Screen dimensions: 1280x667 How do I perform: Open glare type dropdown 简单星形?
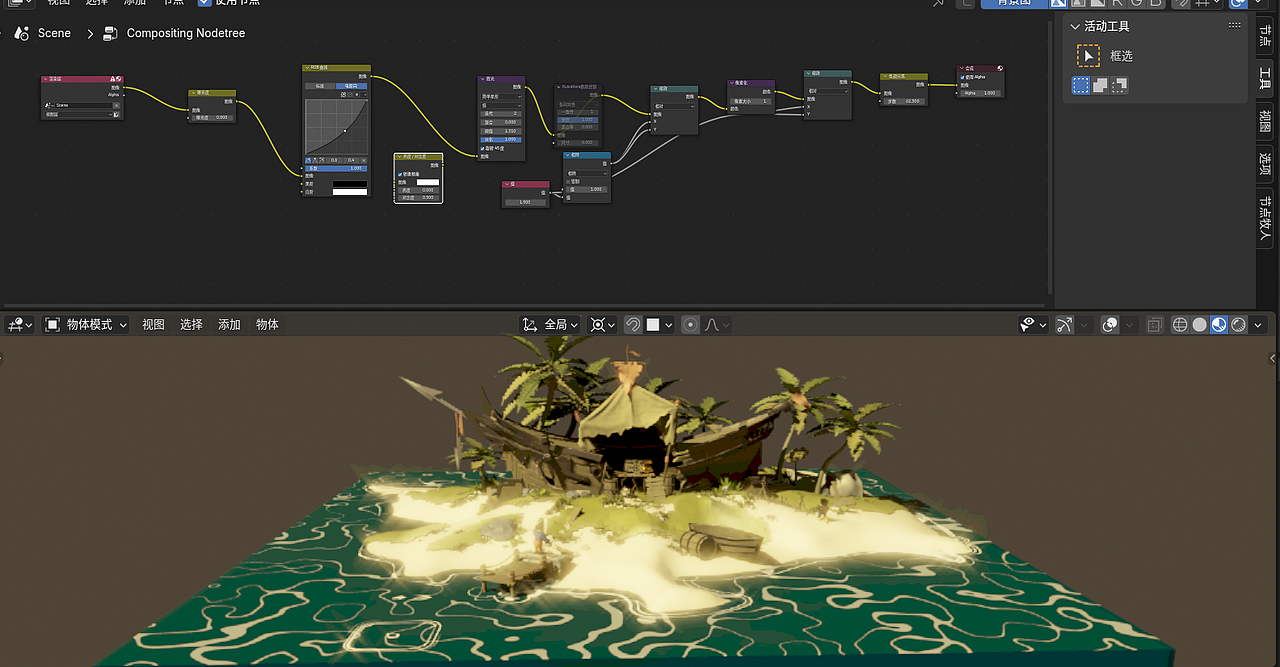coord(501,96)
